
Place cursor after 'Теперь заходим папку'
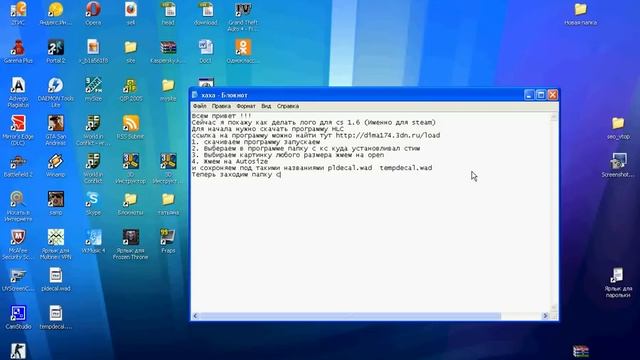(x=273, y=175)
